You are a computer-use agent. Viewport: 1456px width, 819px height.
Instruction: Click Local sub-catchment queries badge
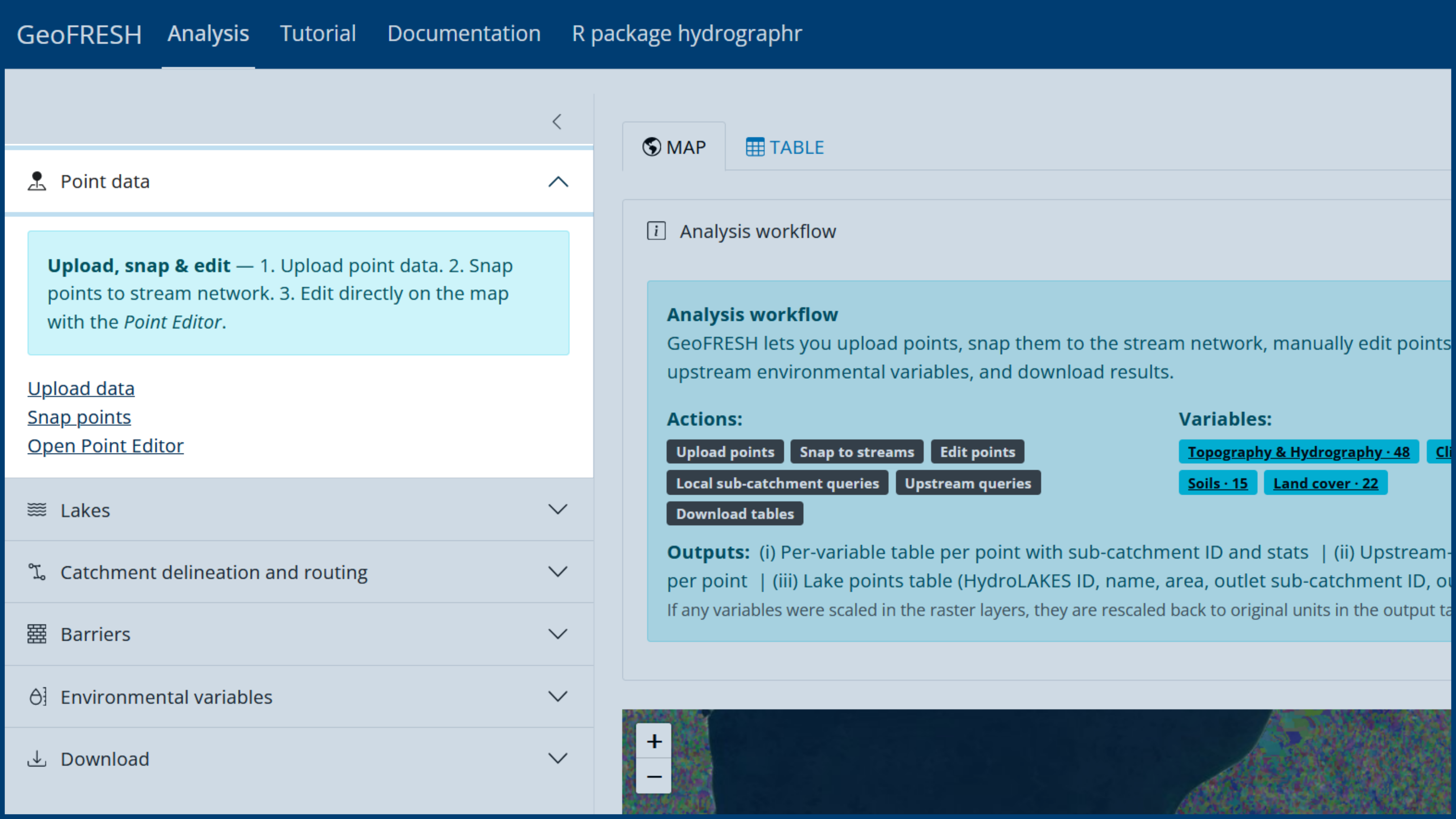[777, 483]
